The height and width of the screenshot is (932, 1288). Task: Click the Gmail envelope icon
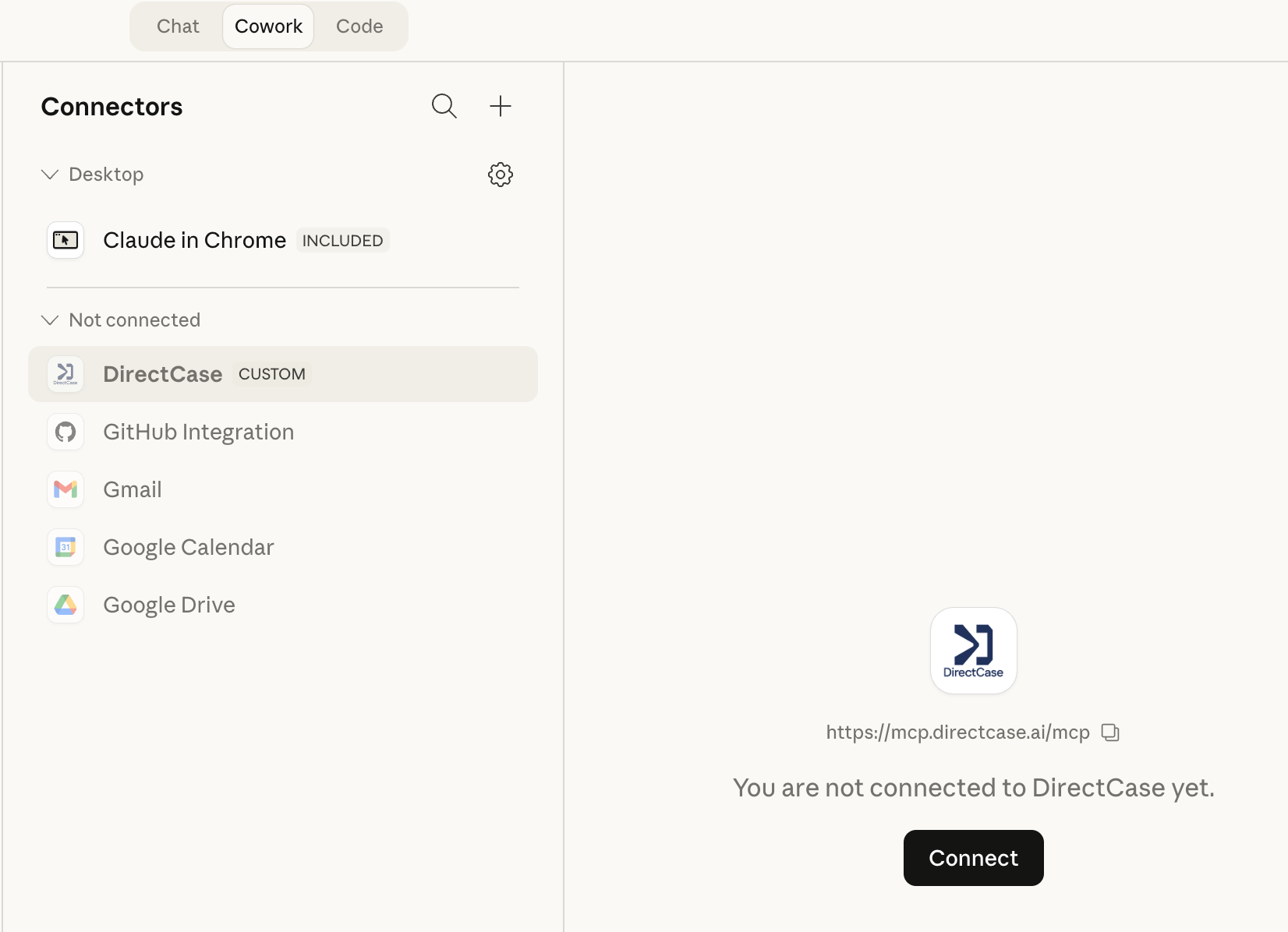(65, 489)
